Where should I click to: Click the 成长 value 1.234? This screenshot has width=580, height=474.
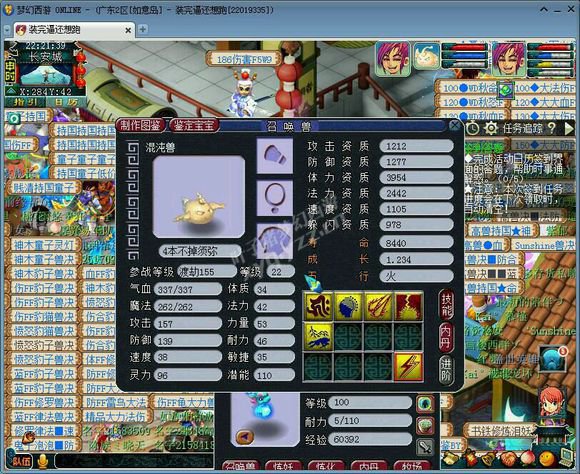[417, 259]
